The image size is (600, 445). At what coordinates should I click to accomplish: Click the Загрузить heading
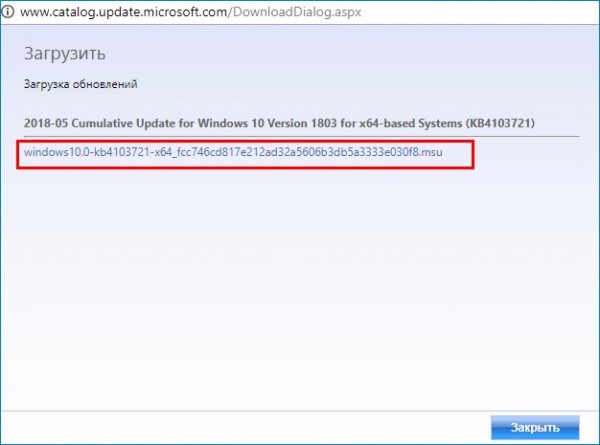[65, 54]
